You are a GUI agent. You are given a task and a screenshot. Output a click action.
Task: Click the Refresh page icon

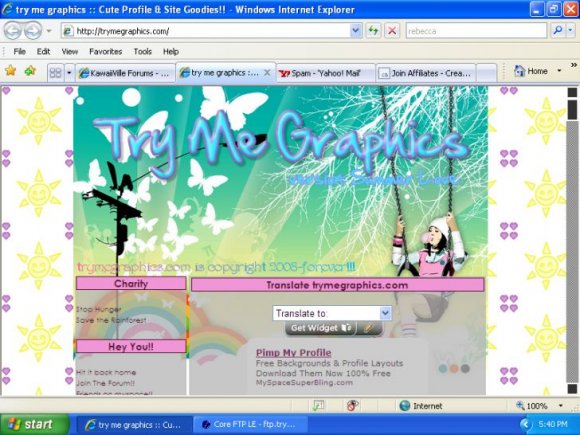click(x=374, y=31)
